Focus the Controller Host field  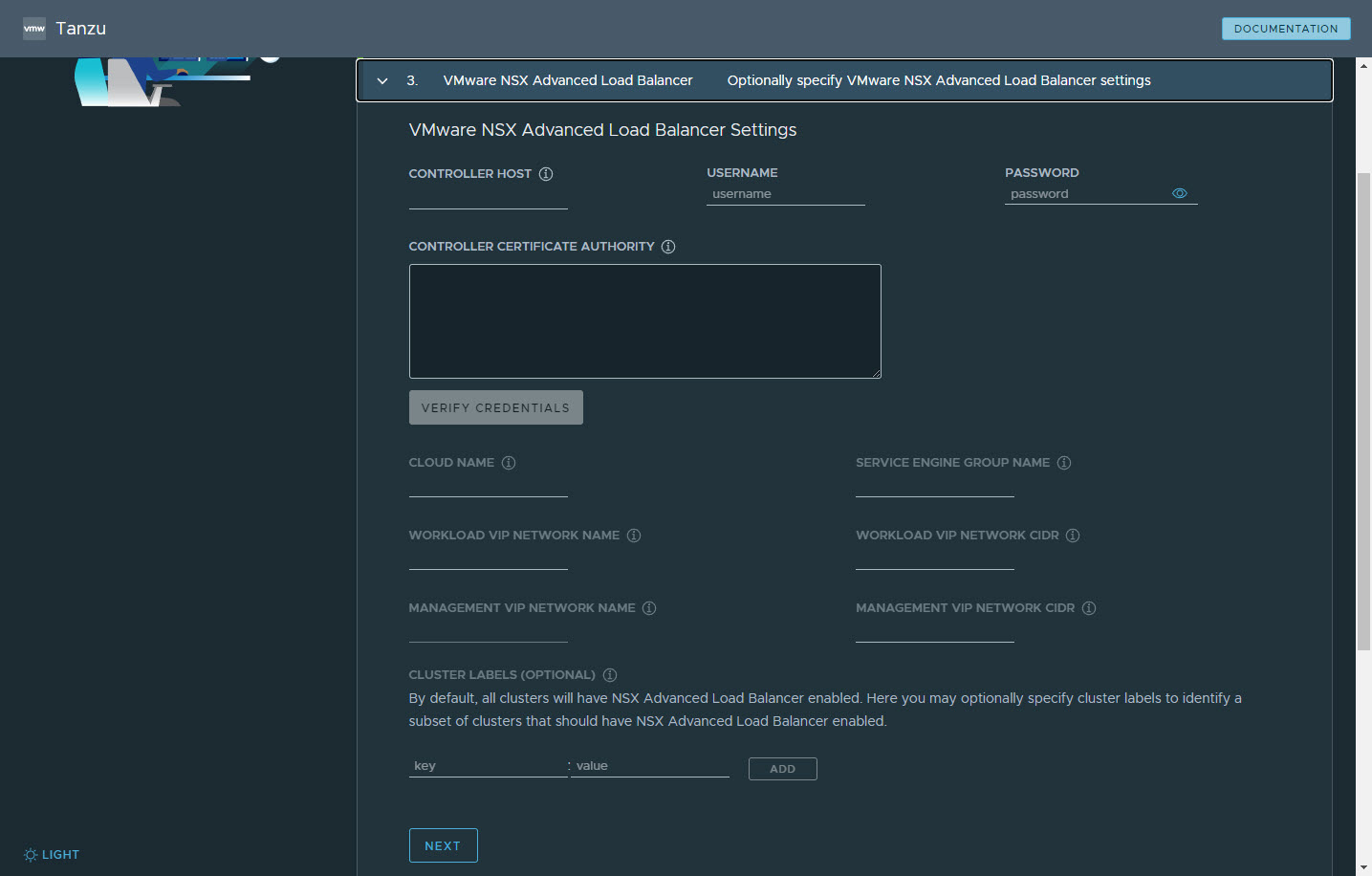489,197
